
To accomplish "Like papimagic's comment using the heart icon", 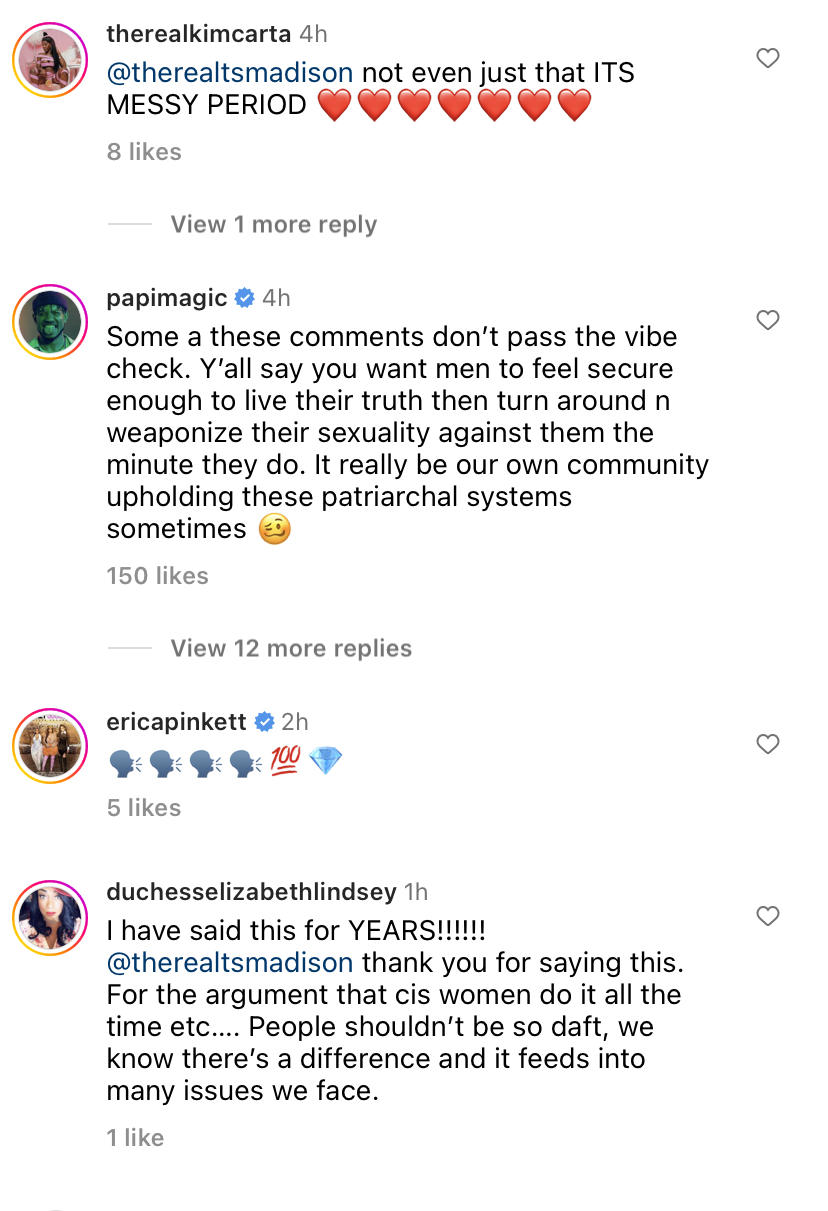I will point(768,320).
